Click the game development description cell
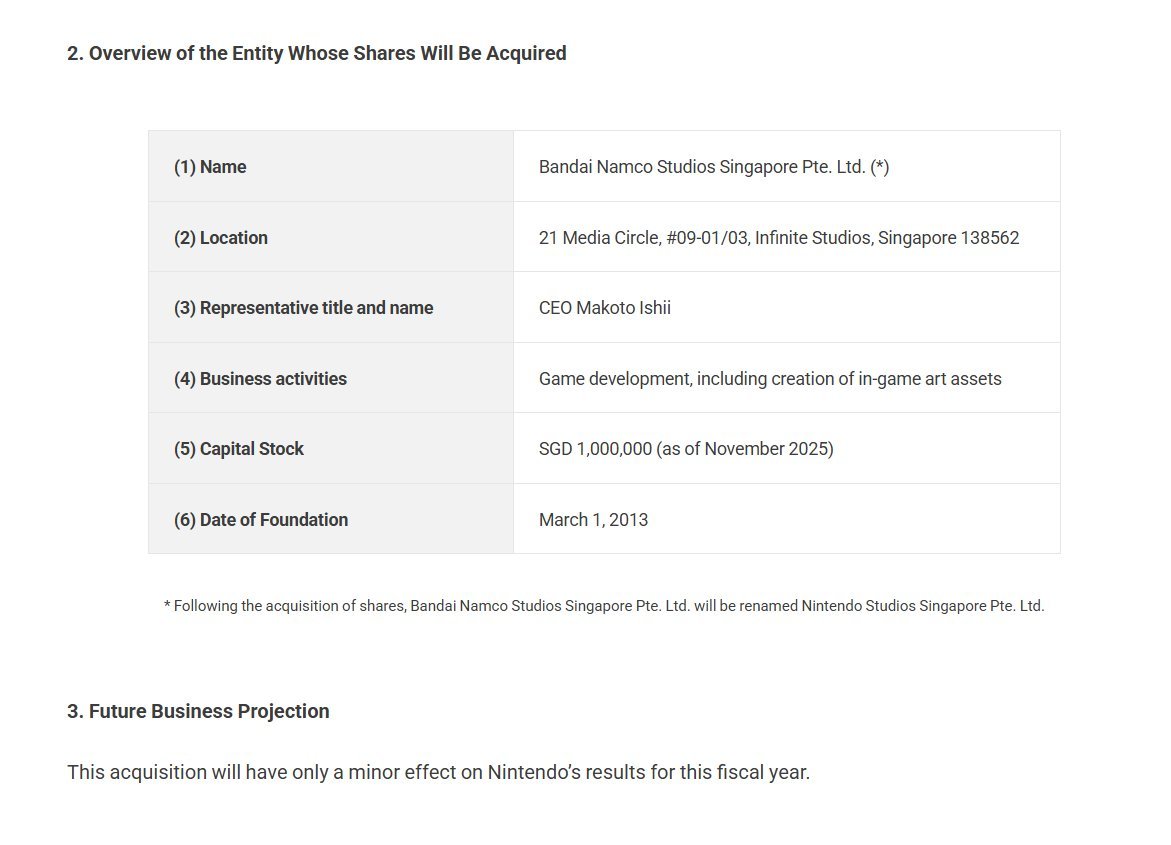 tap(770, 379)
